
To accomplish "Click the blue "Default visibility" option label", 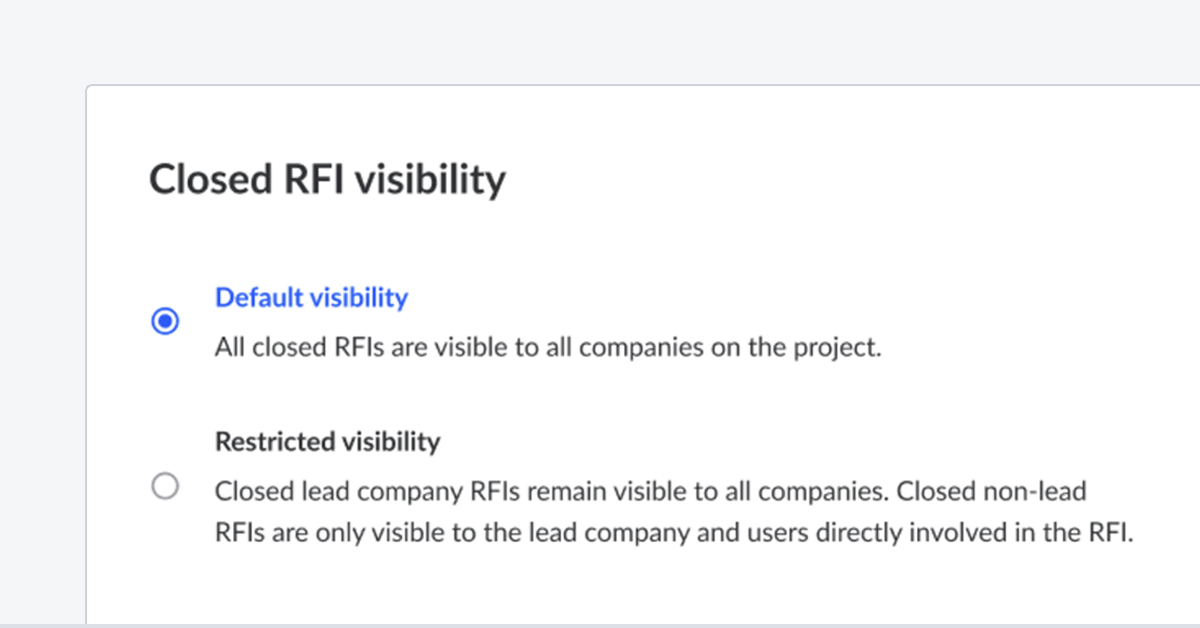I will [312, 297].
